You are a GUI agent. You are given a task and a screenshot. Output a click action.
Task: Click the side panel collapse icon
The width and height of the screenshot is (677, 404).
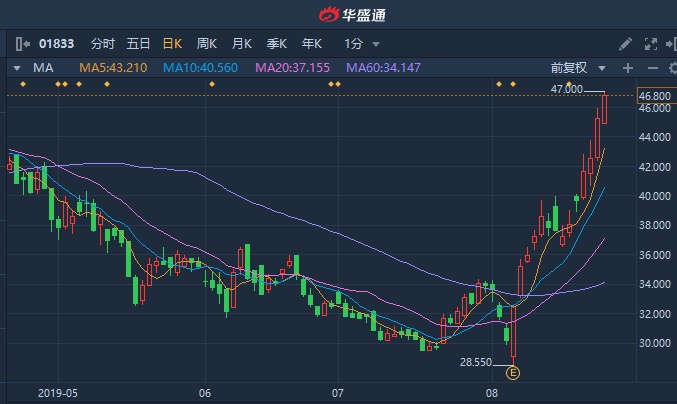point(671,44)
